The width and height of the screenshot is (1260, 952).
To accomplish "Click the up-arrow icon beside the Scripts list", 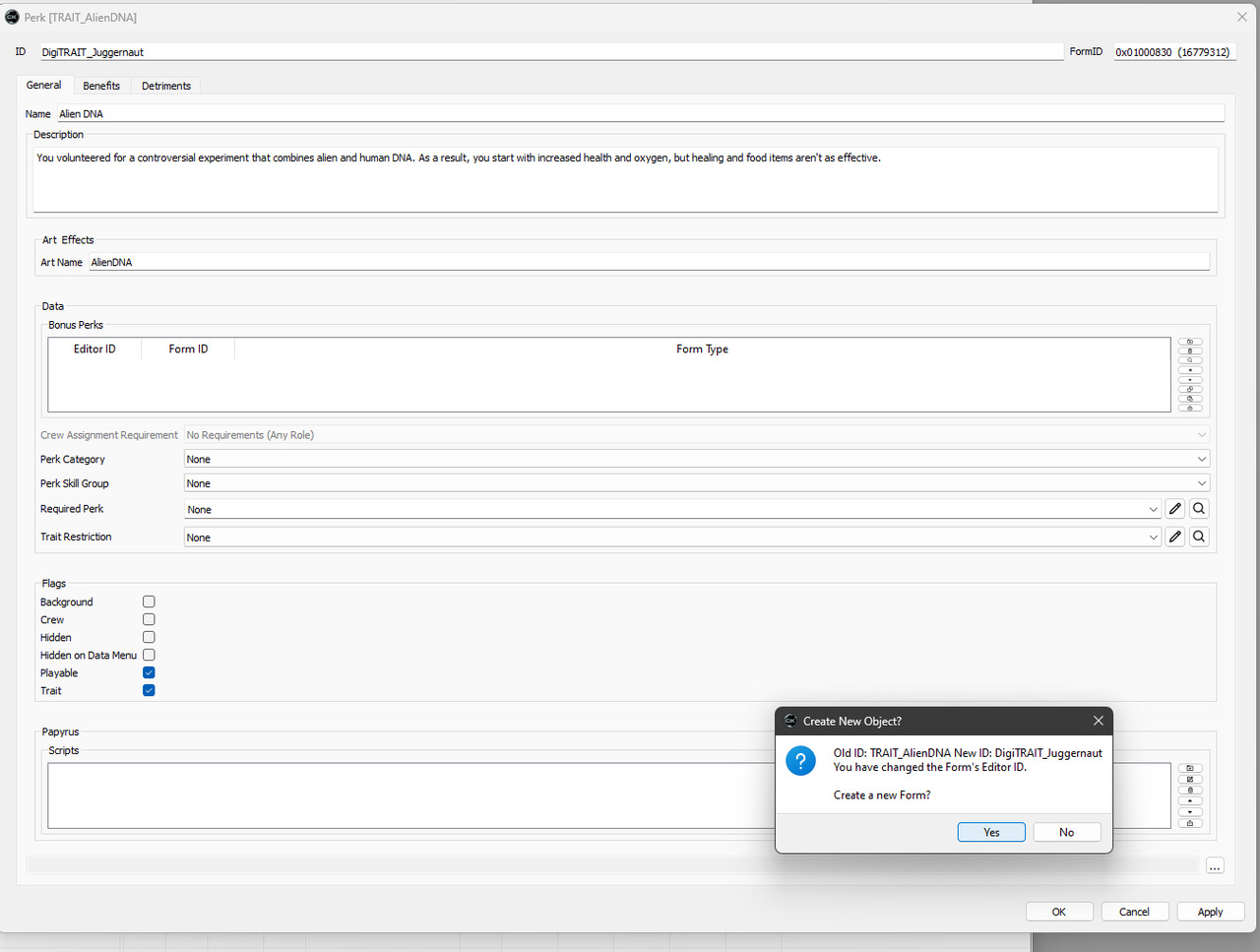I will (x=1190, y=800).
